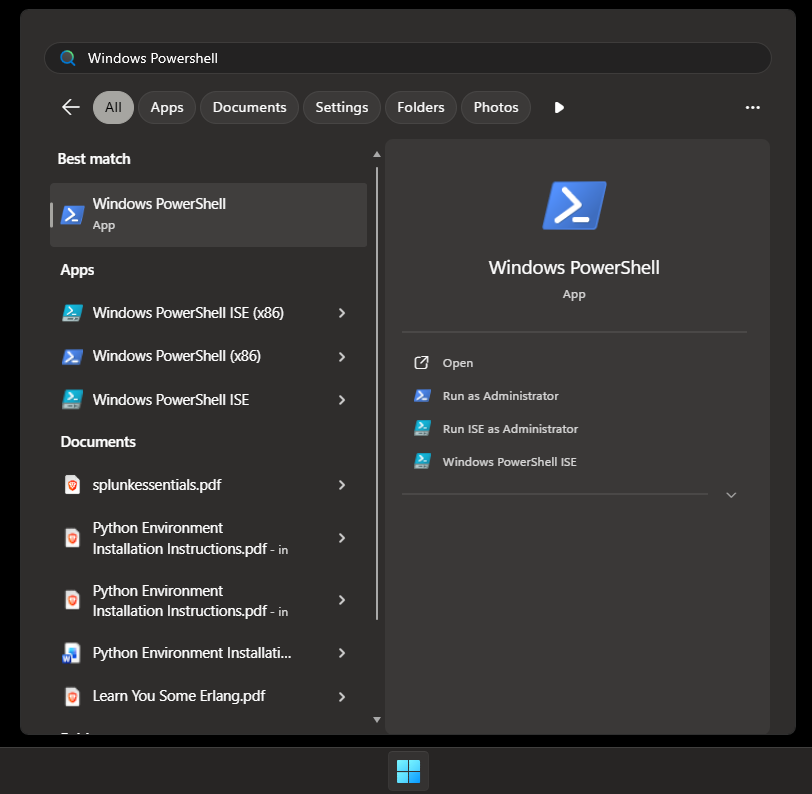Viewport: 812px width, 794px height.
Task: Click the large PowerShell logo in preview pane
Action: coord(574,205)
